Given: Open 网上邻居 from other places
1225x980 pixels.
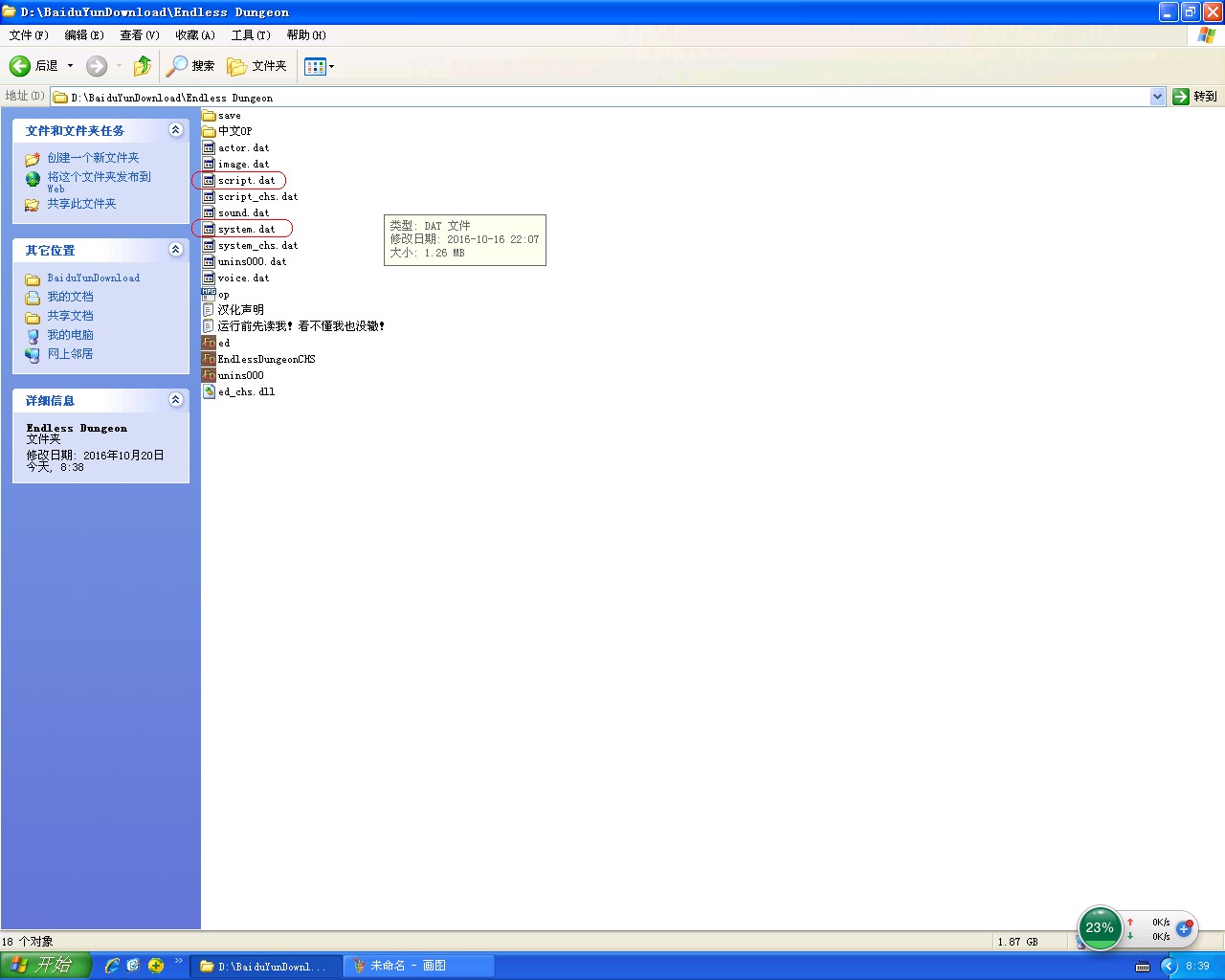Looking at the screenshot, I should (70, 354).
